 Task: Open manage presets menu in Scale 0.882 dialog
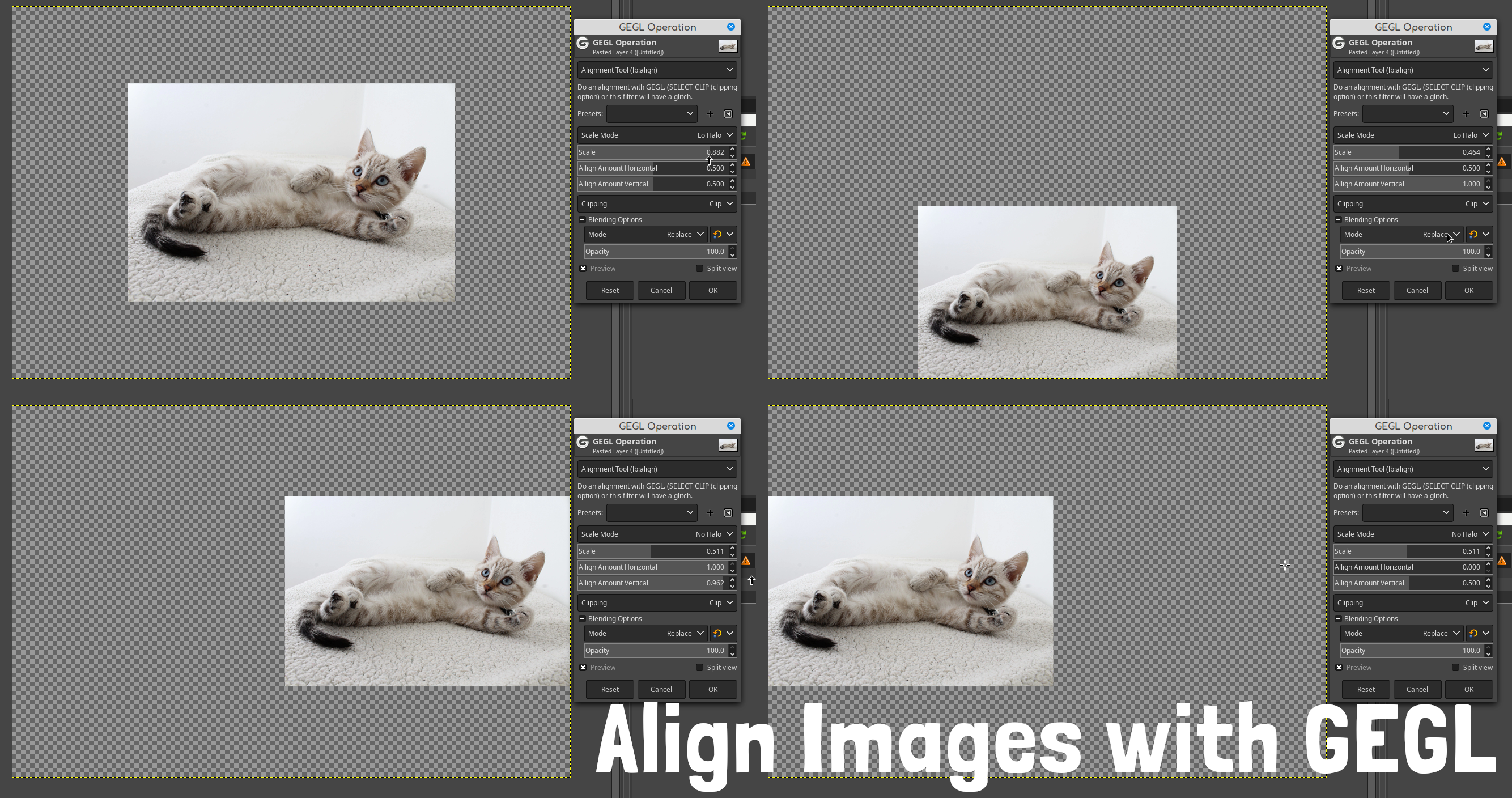(728, 114)
